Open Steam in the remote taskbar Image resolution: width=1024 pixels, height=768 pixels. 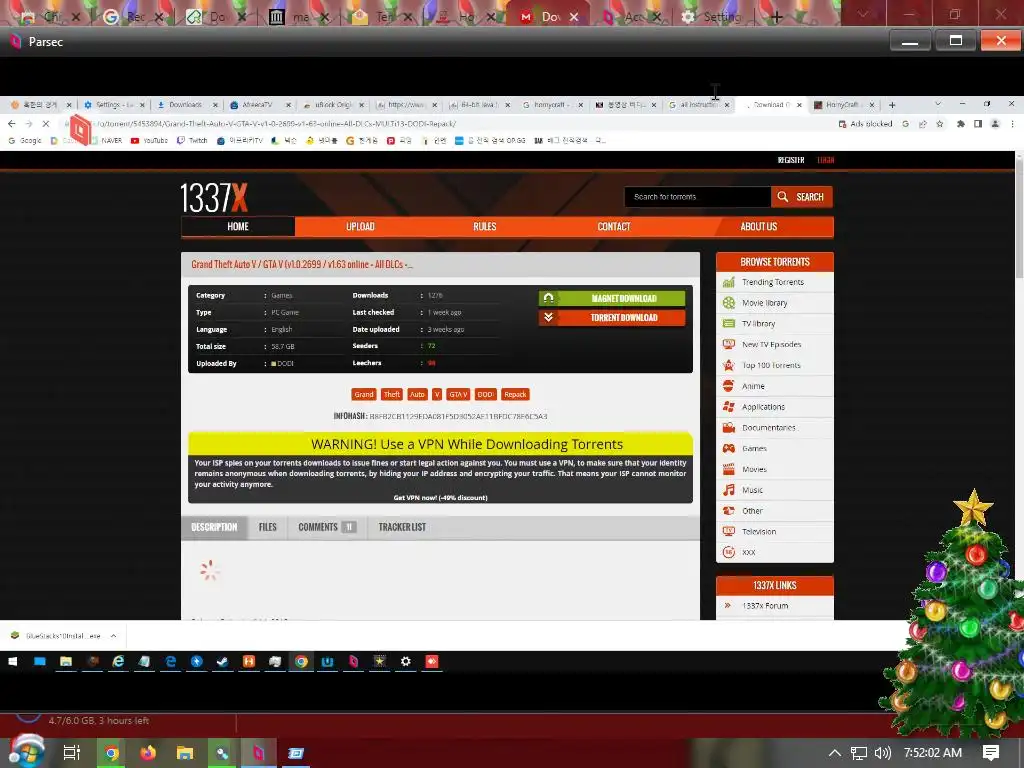[223, 662]
